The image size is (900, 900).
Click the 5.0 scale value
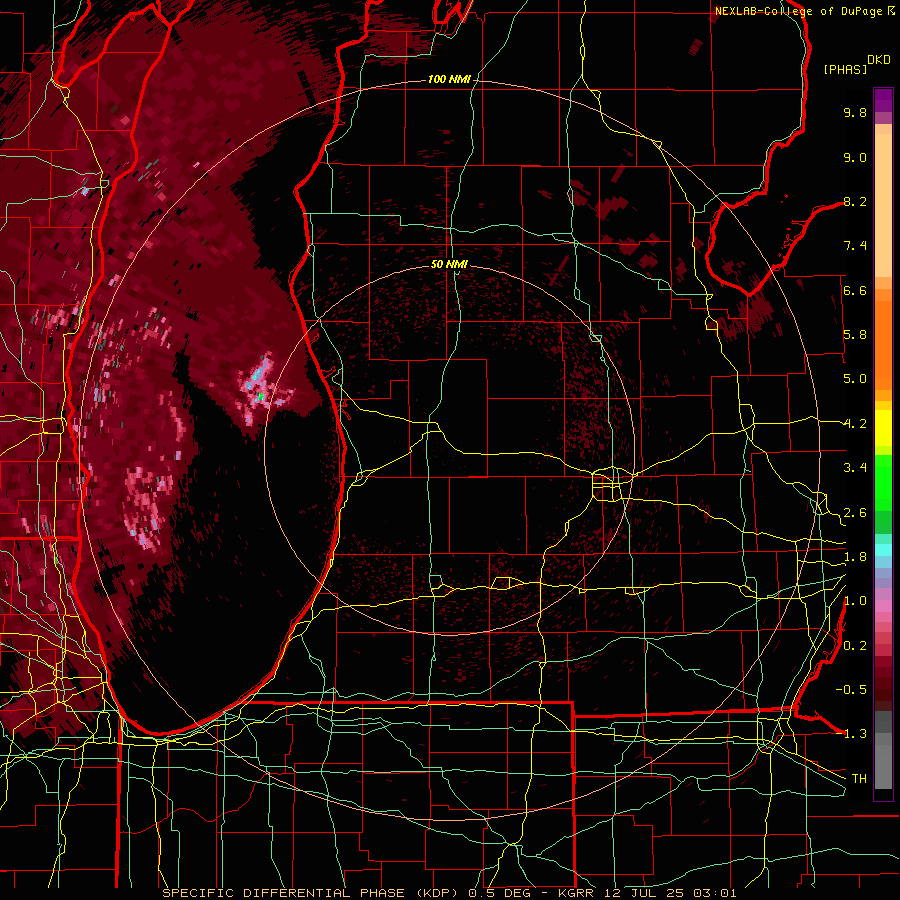click(855, 379)
